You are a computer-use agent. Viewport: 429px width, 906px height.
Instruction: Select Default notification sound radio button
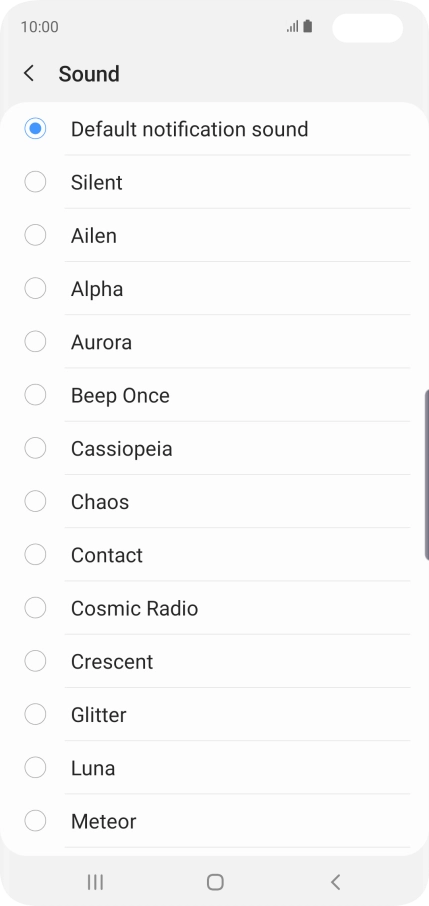coord(35,129)
